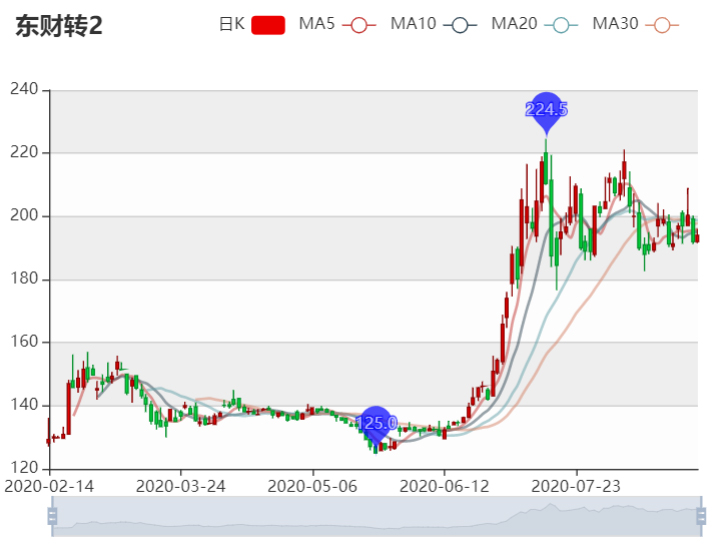Click the 2020-03-24 x-axis date label
This screenshot has width=714, height=548.
click(x=181, y=487)
